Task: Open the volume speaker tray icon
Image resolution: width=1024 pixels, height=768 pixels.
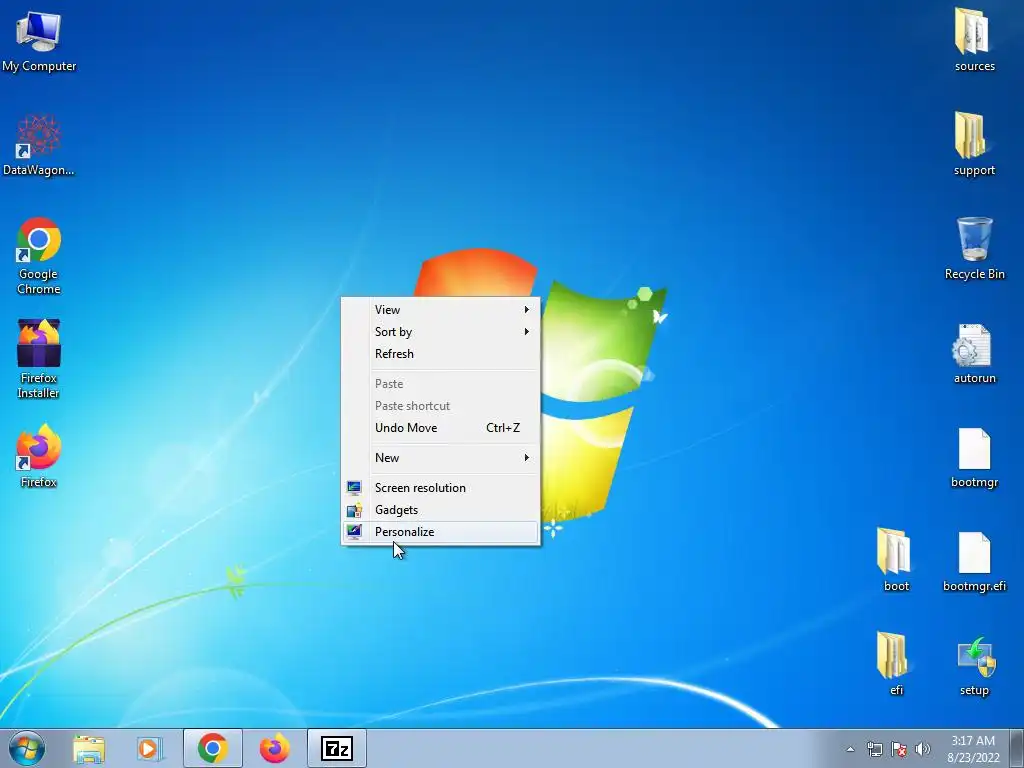Action: pos(922,749)
